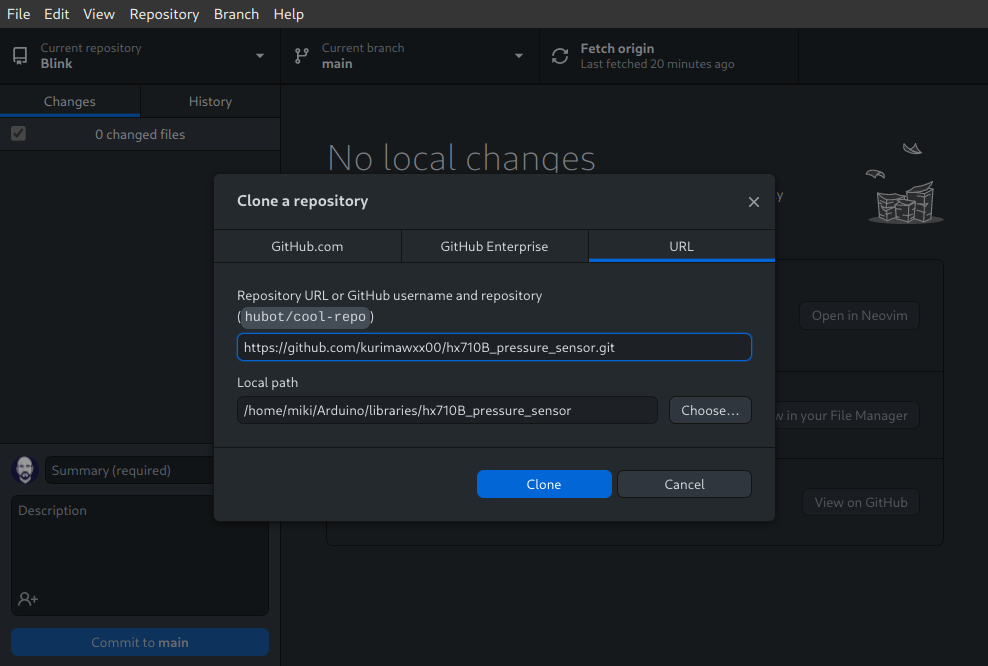This screenshot has height=666, width=988.
Task: Toggle the 0 changed files checkbox
Action: click(18, 134)
